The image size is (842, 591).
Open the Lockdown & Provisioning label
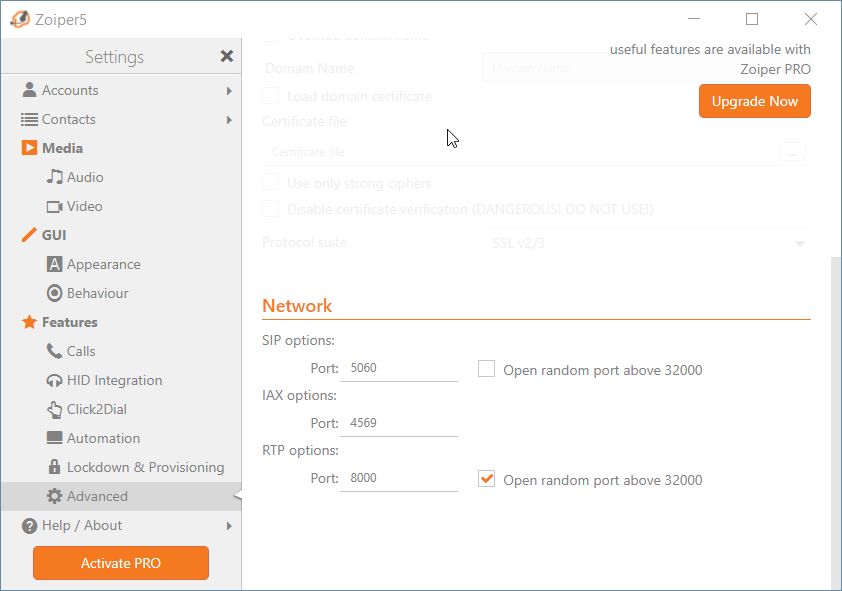(146, 467)
